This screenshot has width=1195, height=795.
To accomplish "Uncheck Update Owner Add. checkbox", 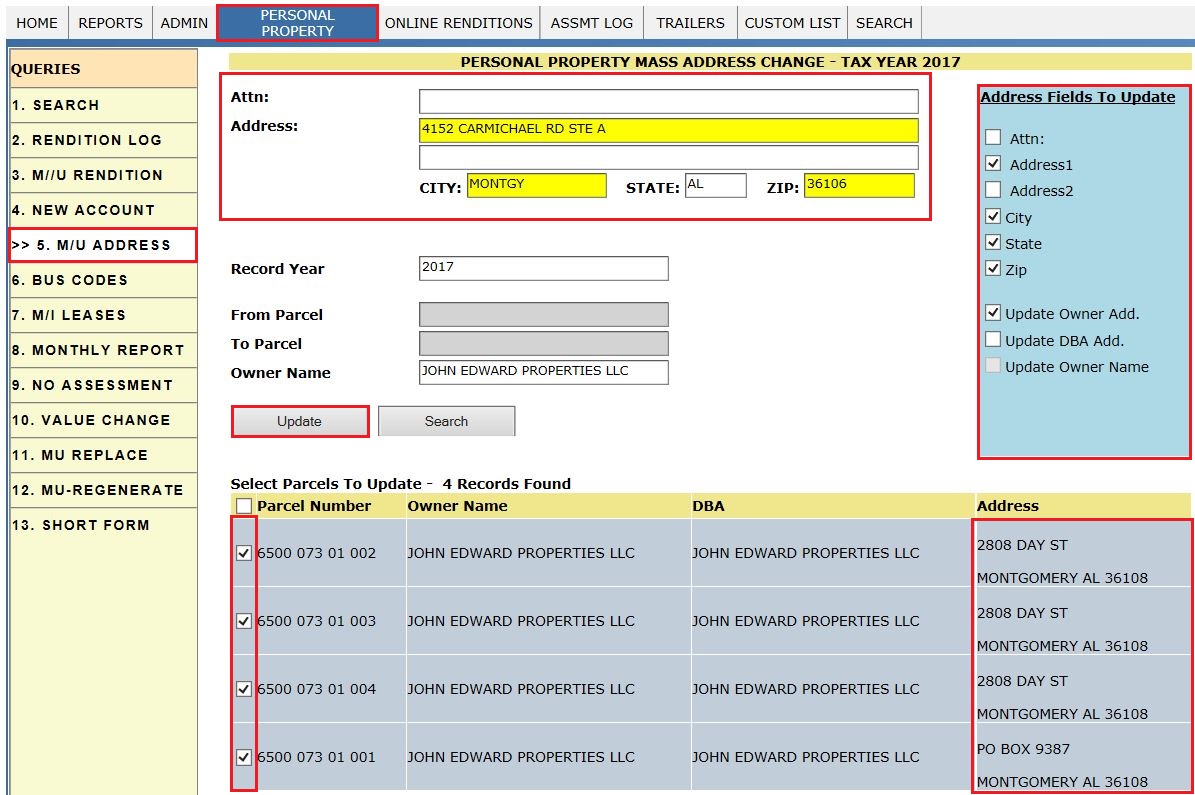I will (993, 313).
